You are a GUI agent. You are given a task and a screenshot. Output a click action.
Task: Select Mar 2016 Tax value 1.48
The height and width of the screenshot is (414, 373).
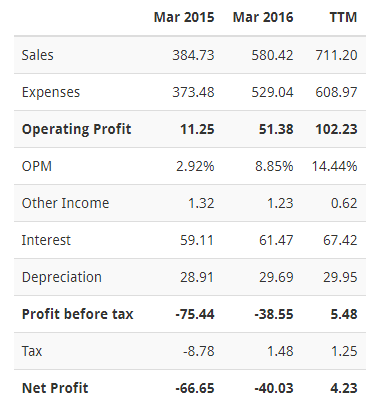280,351
